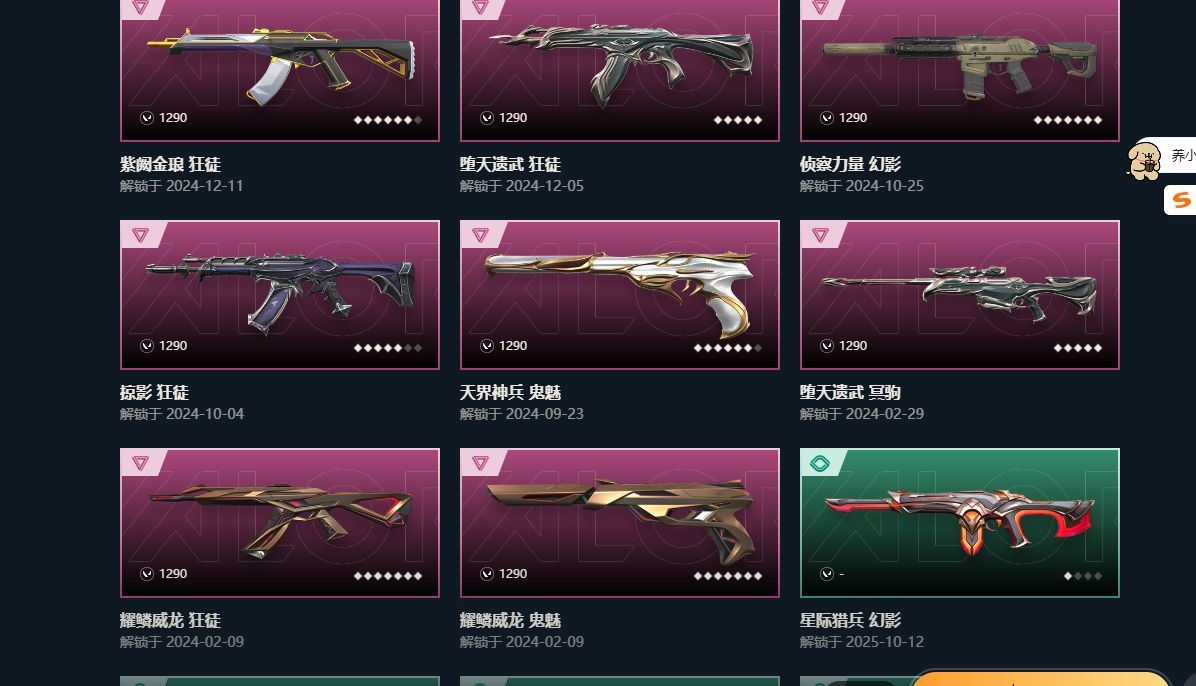Click the pink tier badge on 耀鳞威龙 鬼魅 card

pyautogui.click(x=481, y=462)
